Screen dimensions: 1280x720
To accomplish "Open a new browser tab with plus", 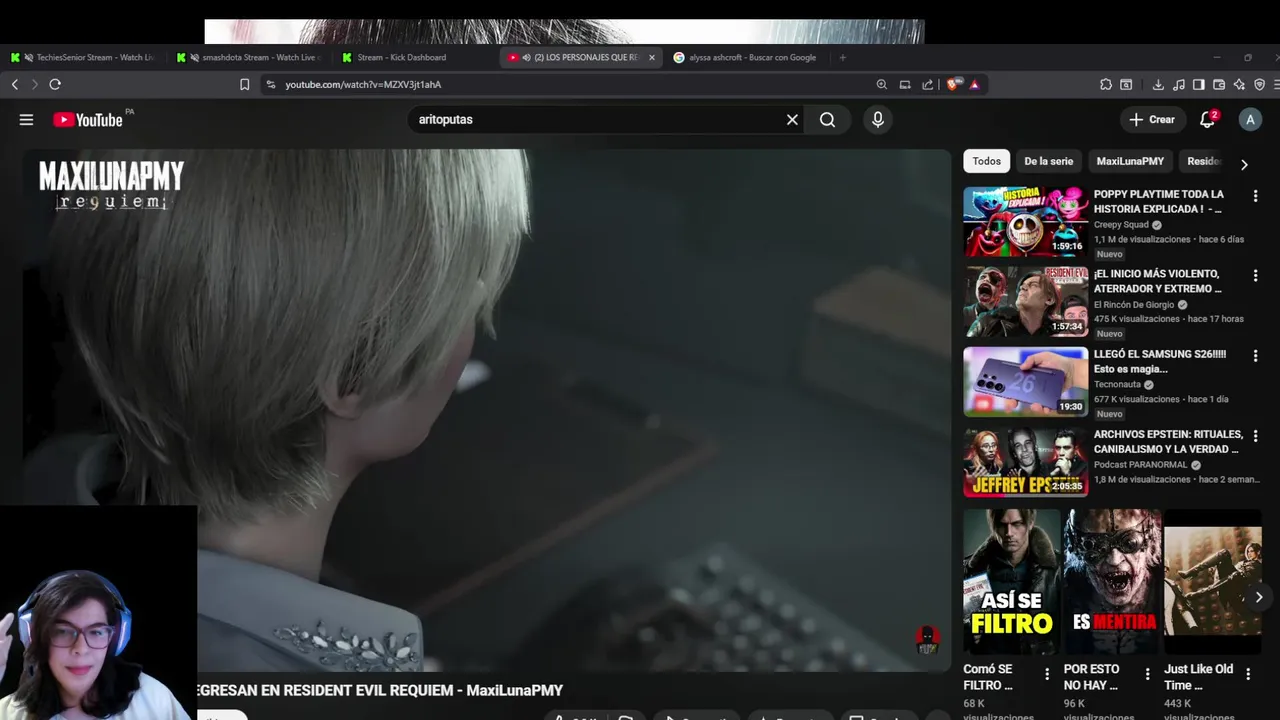I will (x=842, y=58).
